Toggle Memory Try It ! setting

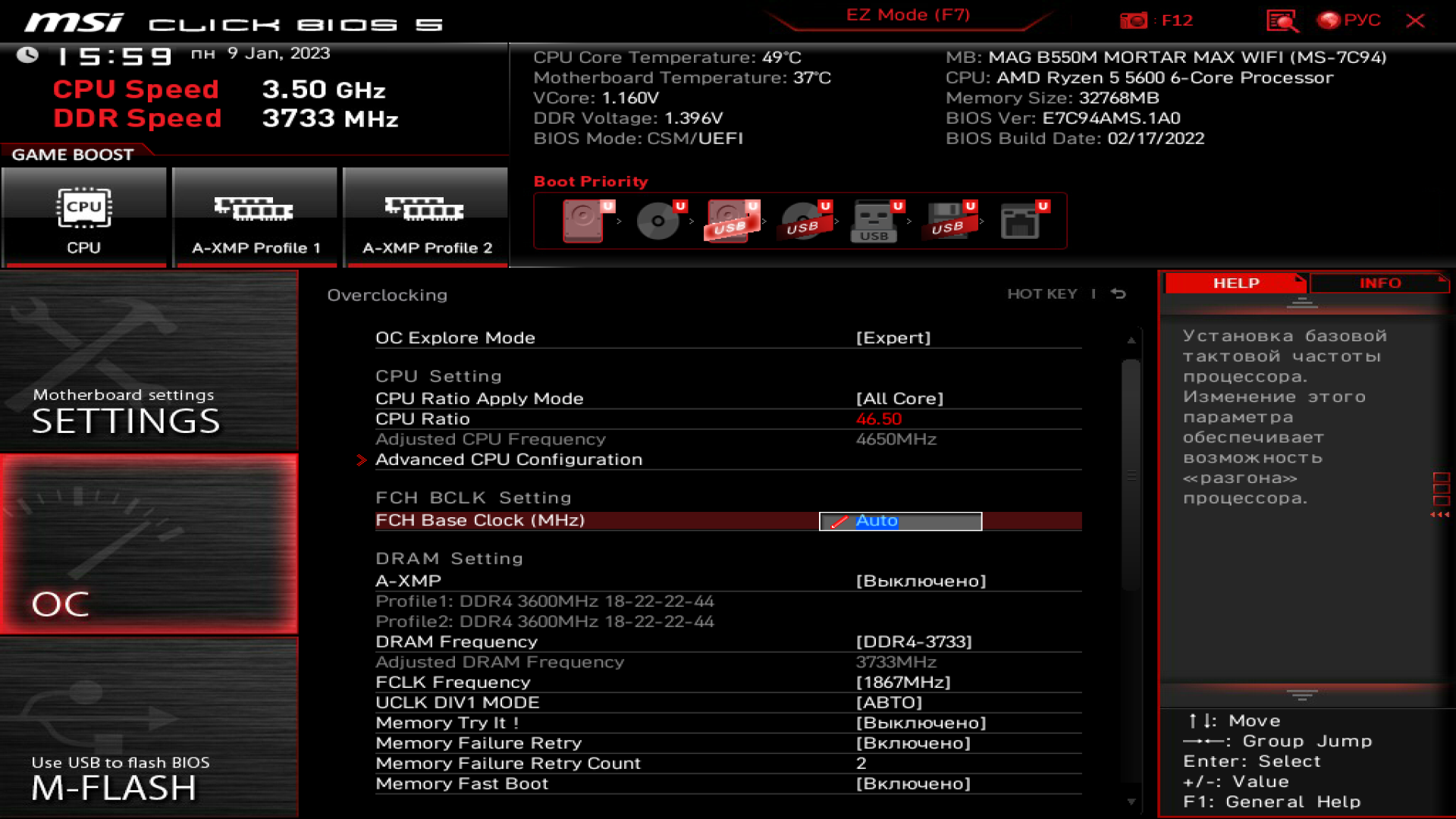click(x=728, y=723)
